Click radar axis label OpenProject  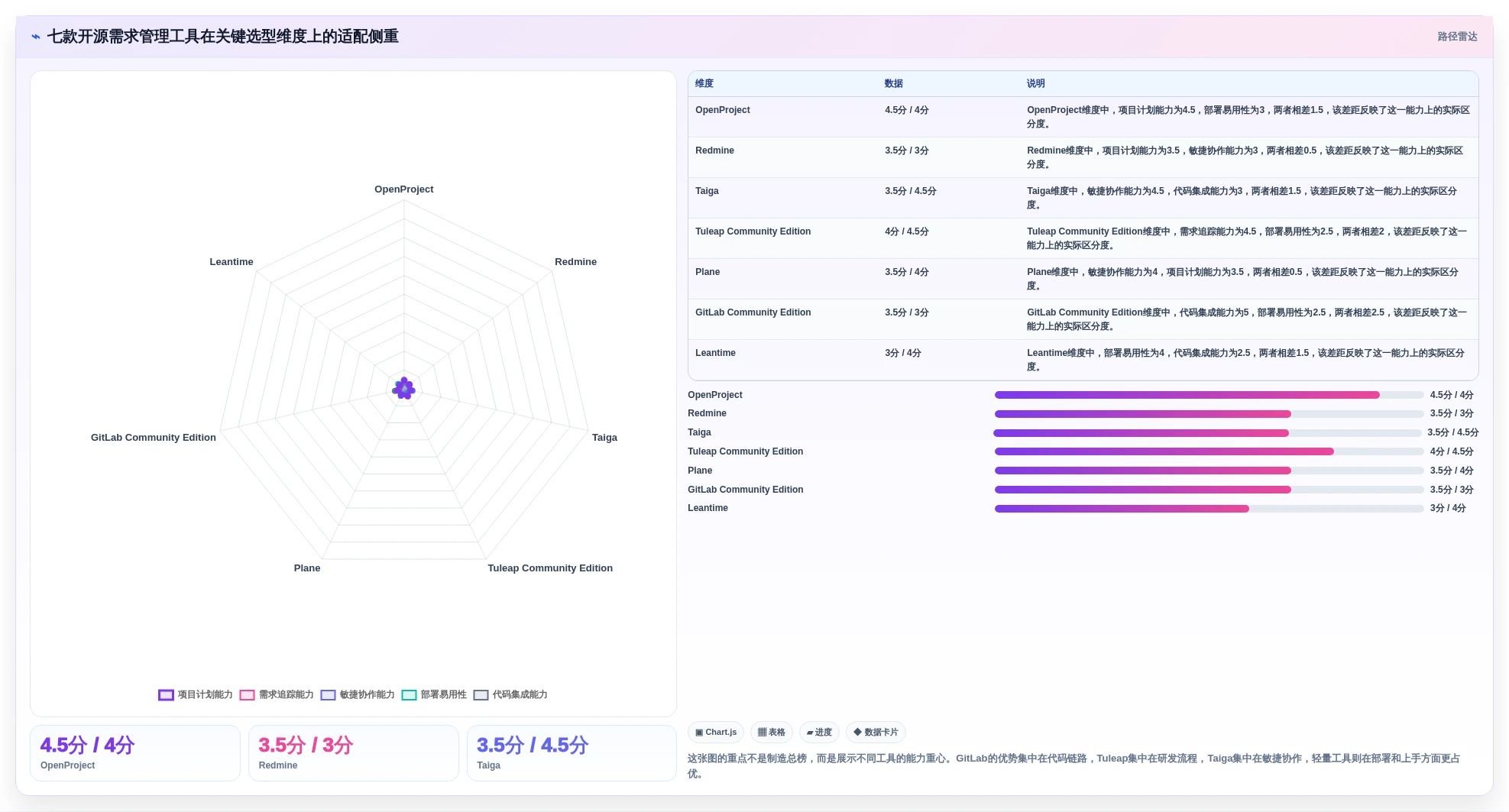click(x=404, y=189)
